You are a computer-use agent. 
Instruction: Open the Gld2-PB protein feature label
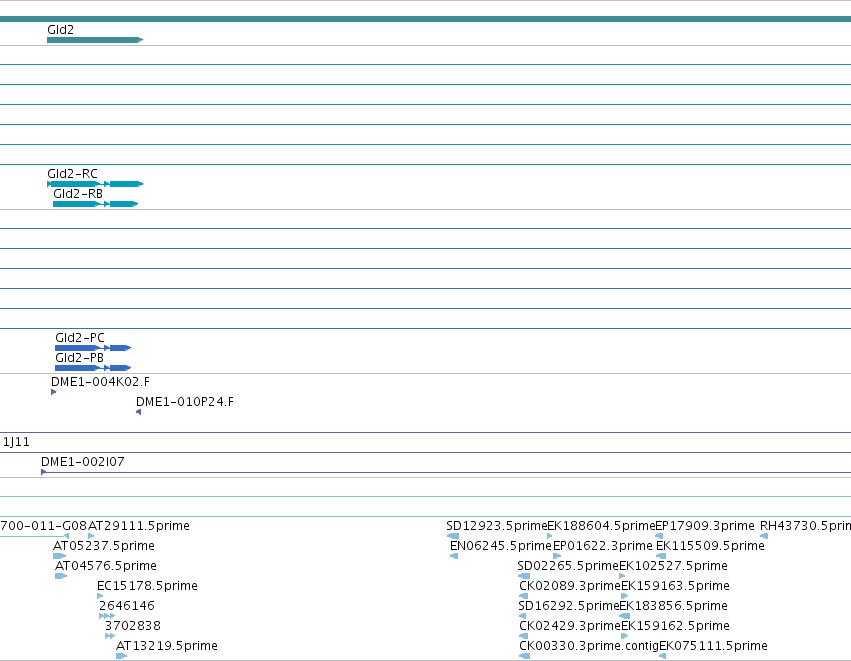(79, 358)
